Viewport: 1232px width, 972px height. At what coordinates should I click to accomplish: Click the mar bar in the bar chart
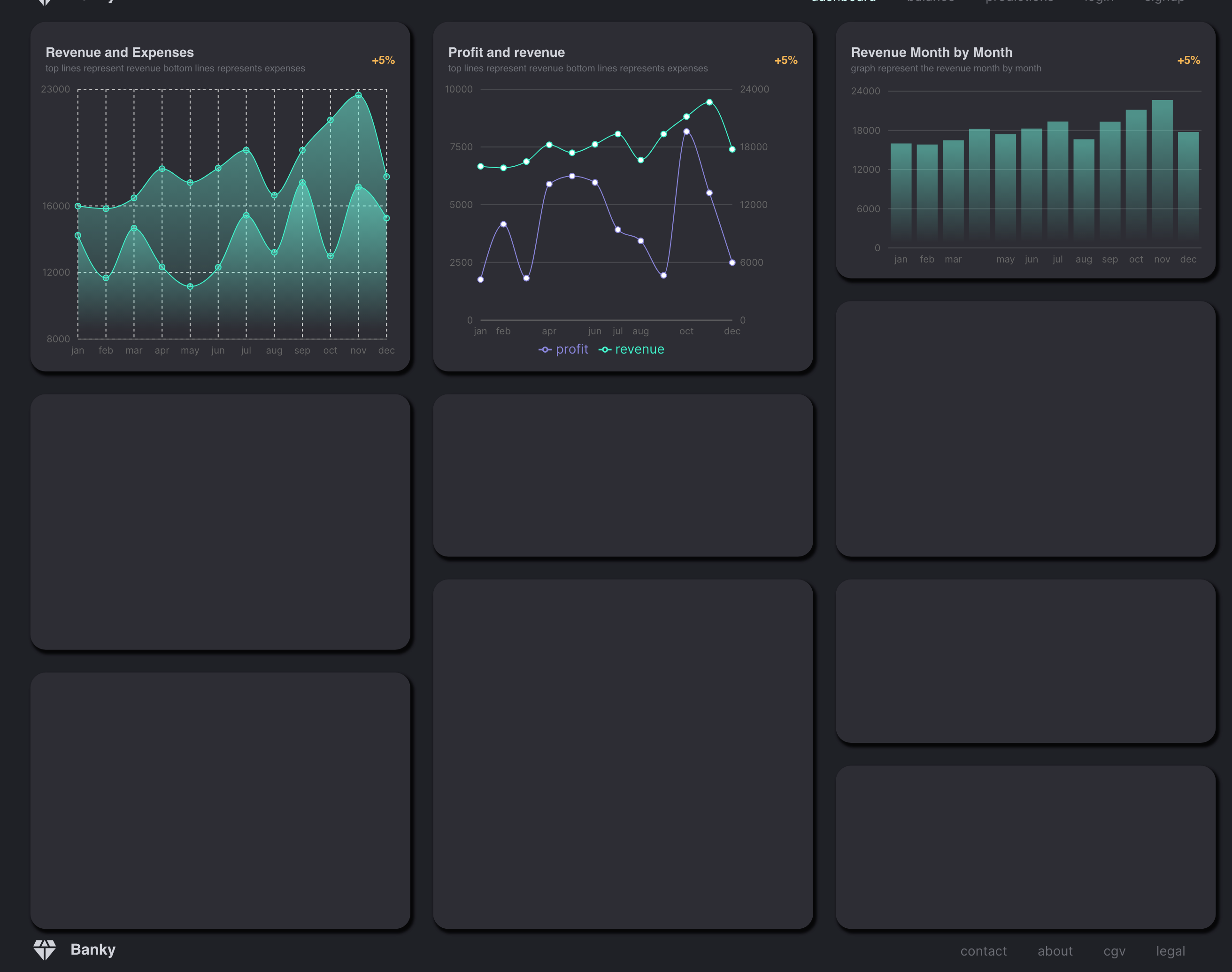953,193
